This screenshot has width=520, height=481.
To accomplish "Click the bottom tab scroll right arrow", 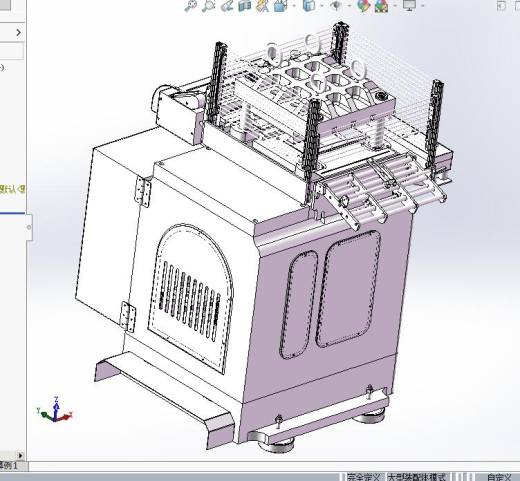I will pos(20,455).
